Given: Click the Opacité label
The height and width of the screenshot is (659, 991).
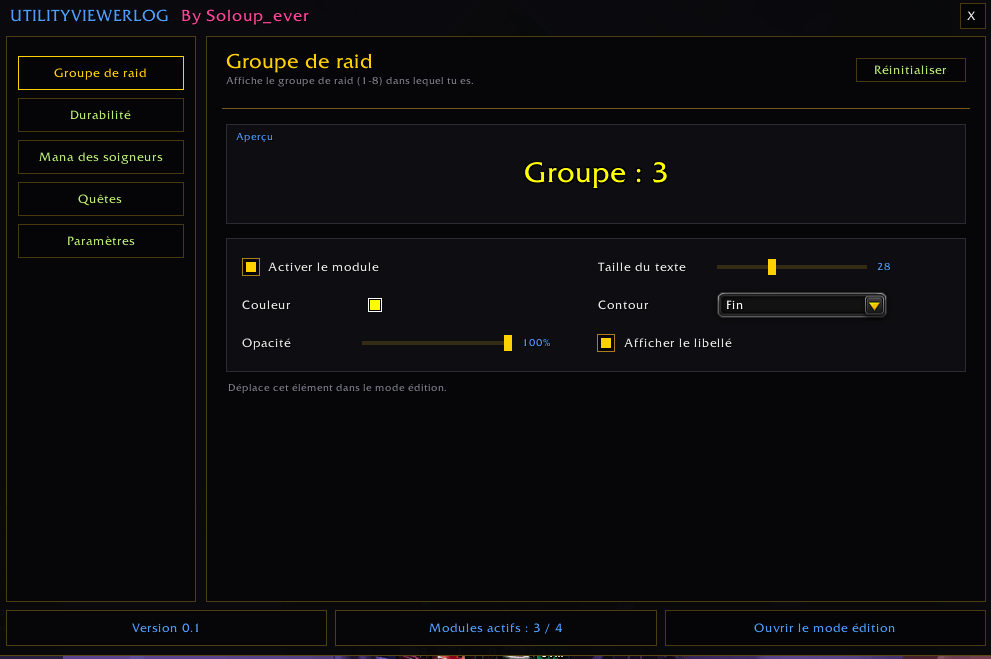Looking at the screenshot, I should coord(266,342).
